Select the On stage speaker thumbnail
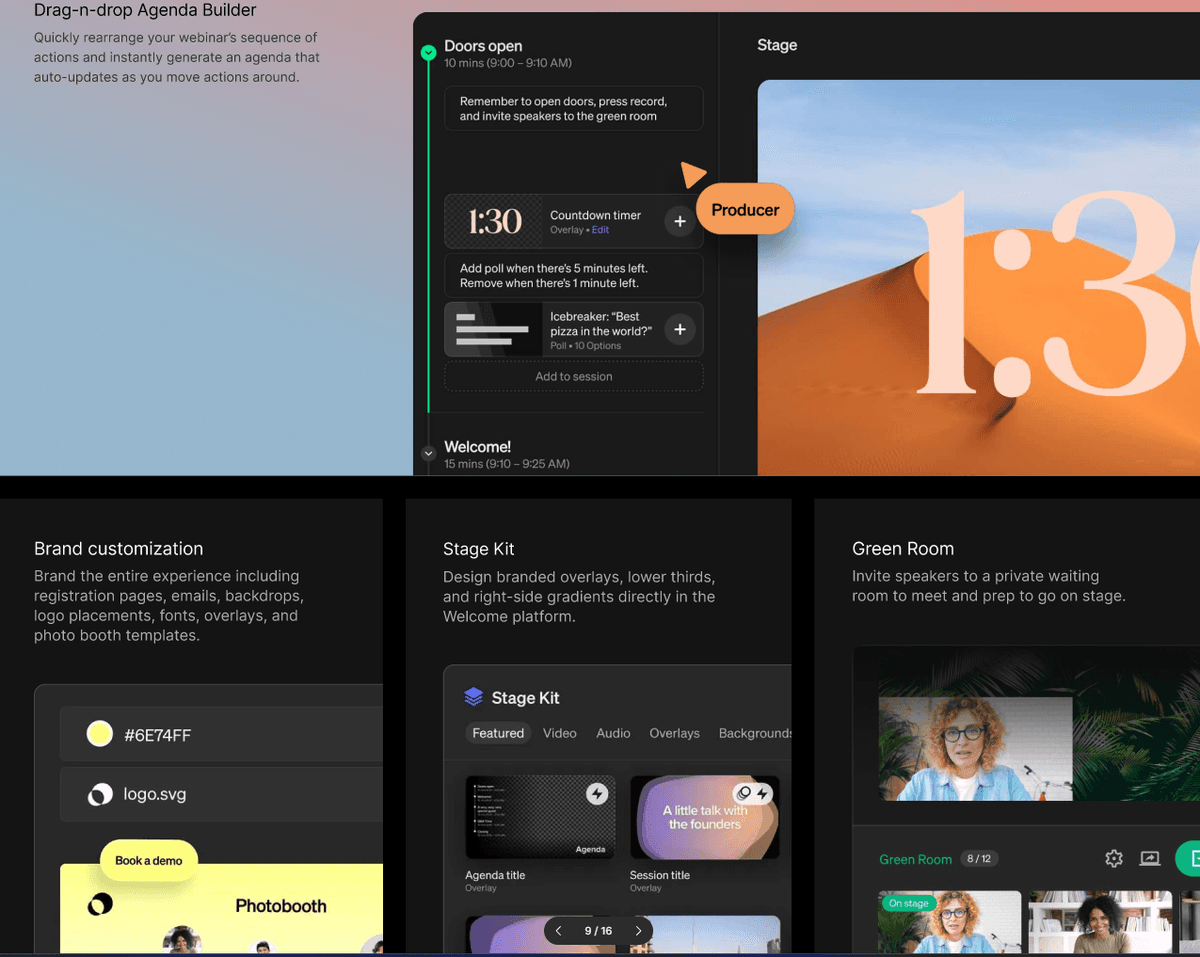This screenshot has height=957, width=1200. 949,922
